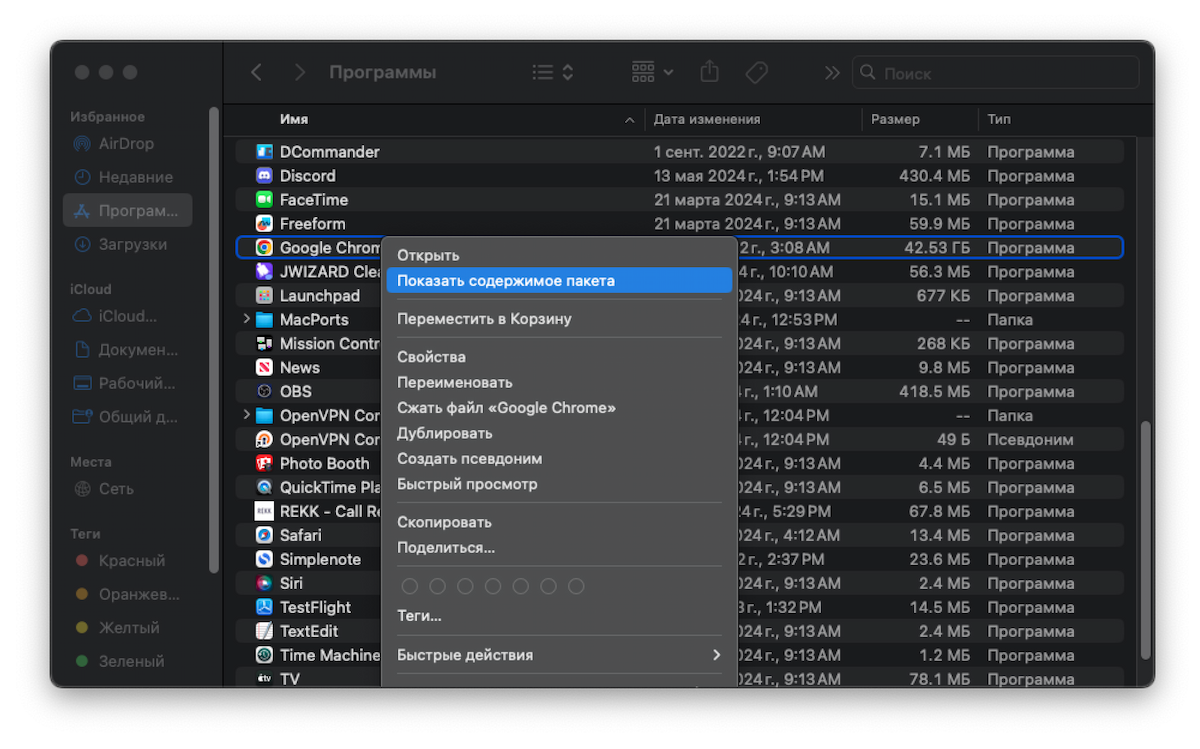The width and height of the screenshot is (1200, 749).
Task: Choose Открыть in context menu
Action: [x=559, y=255]
